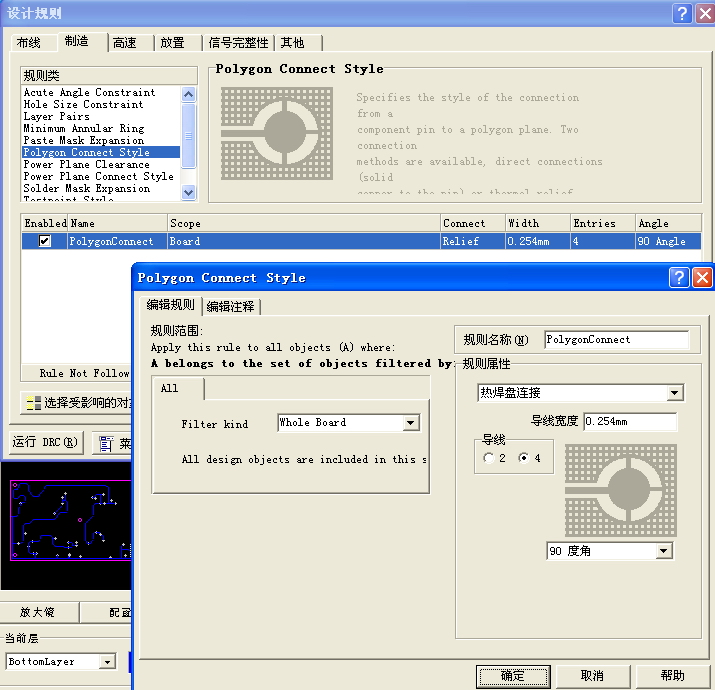Screen dimensions: 715x690
Task: Click the Relief connect cell
Action: 473,241
